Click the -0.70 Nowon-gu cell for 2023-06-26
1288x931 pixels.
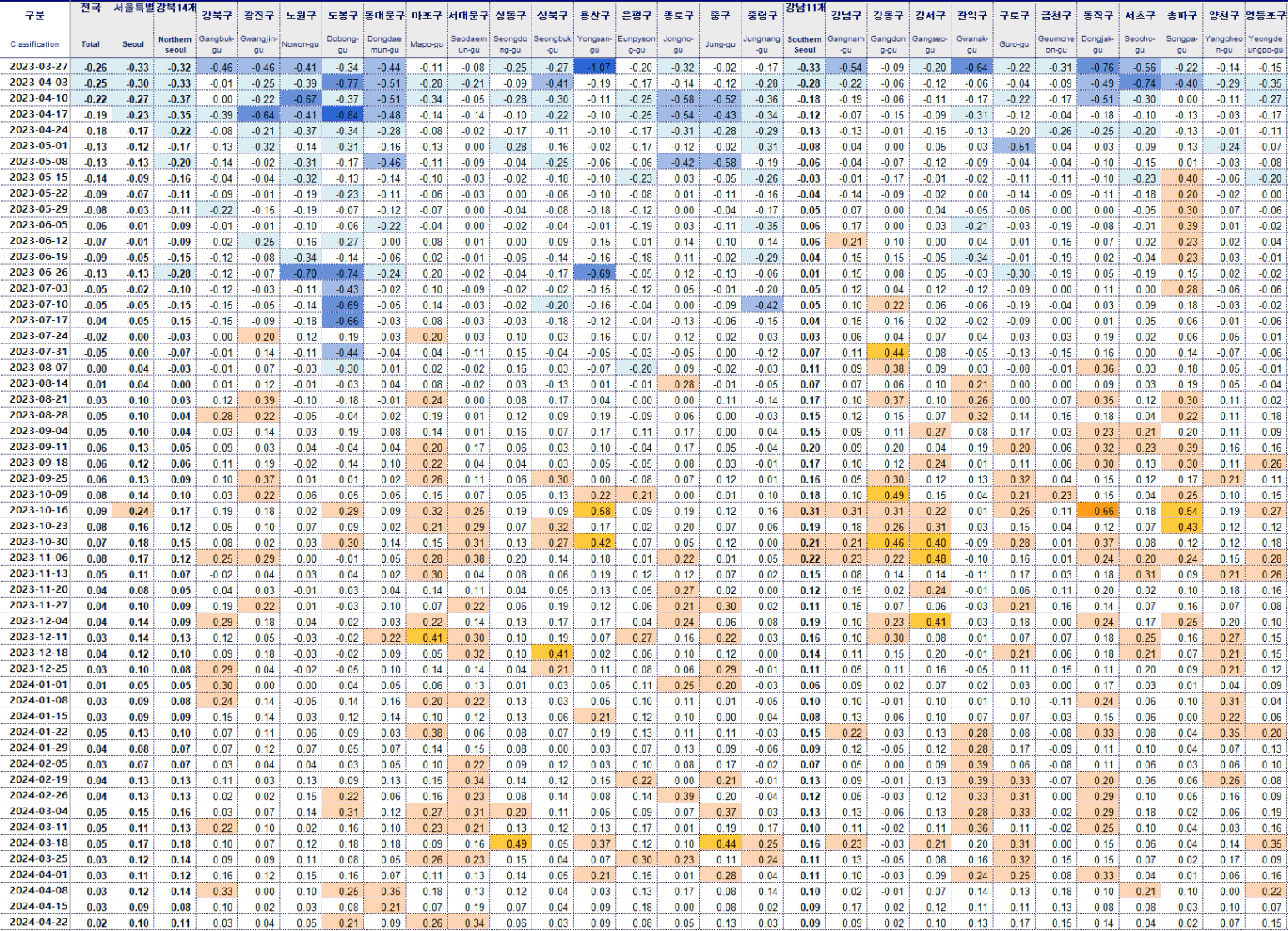[301, 273]
